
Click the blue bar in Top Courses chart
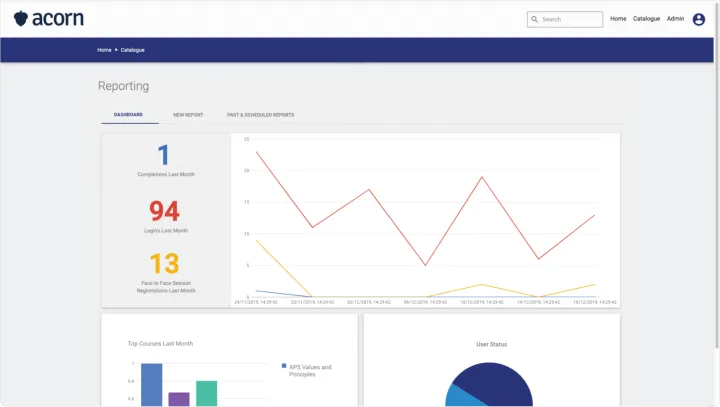click(152, 385)
